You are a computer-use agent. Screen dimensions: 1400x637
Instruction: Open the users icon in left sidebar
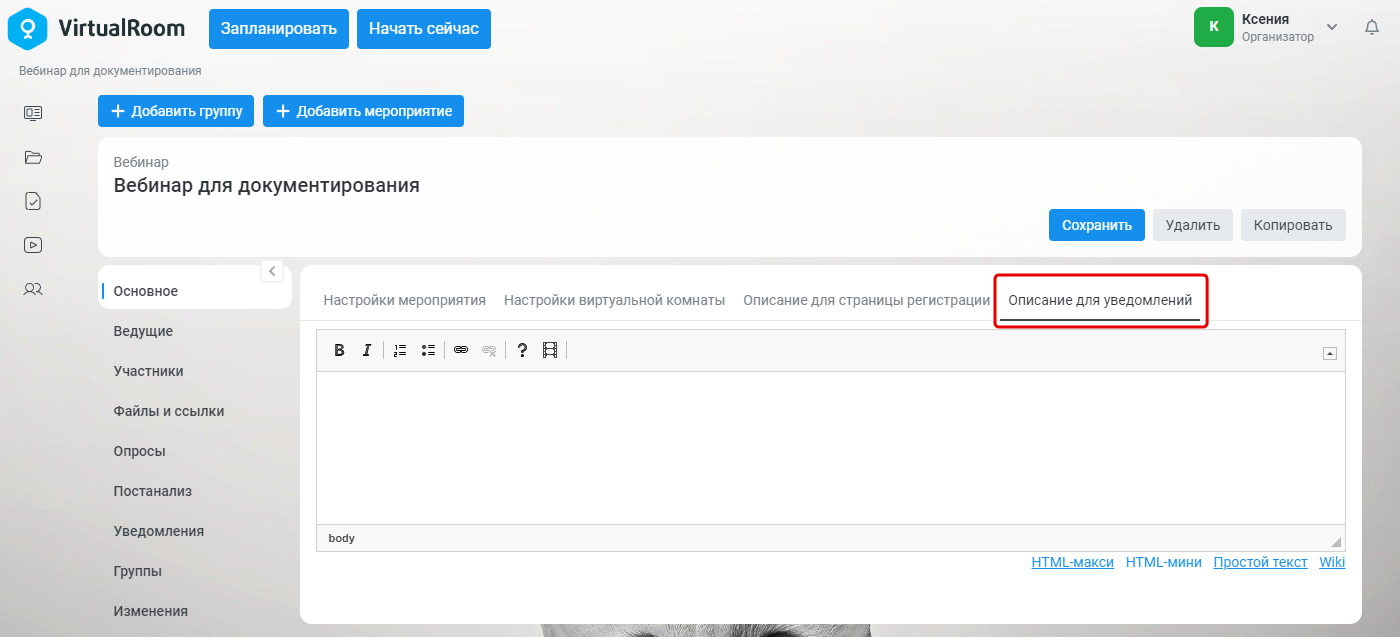pos(33,289)
